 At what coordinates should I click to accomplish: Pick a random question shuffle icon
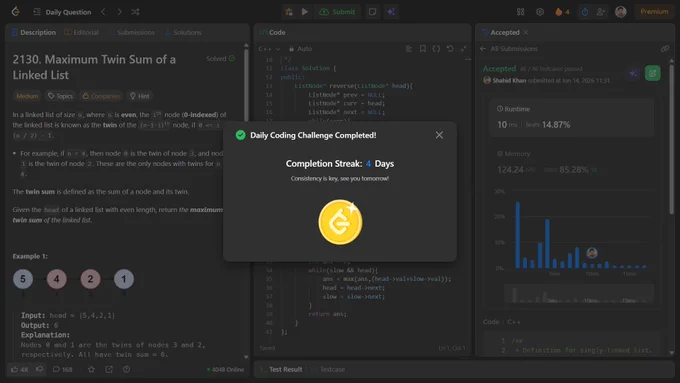pyautogui.click(x=135, y=12)
